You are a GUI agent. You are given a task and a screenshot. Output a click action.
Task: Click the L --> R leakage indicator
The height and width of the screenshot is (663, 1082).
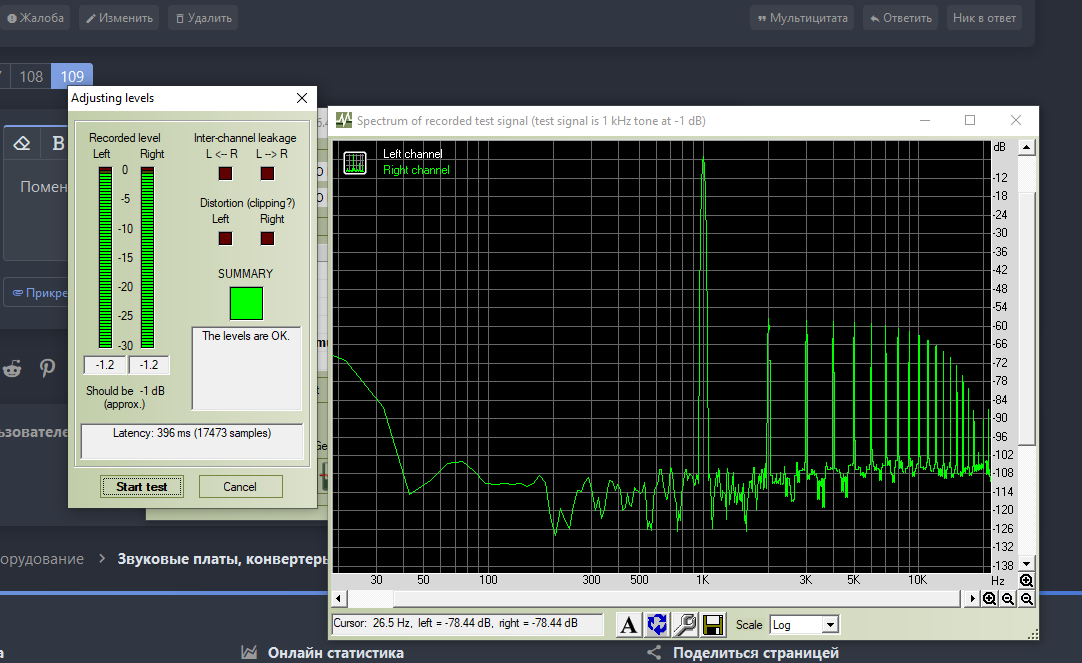click(x=268, y=174)
